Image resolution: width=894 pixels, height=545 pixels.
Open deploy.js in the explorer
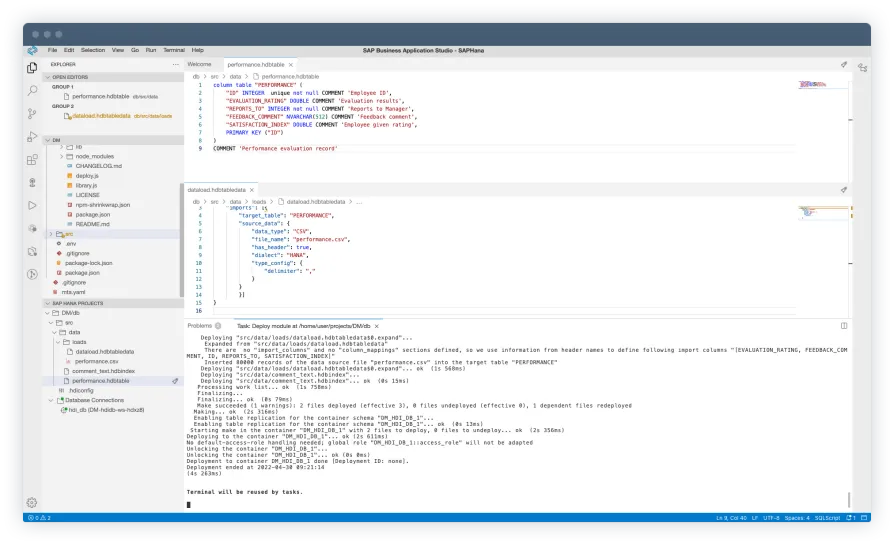(x=87, y=176)
